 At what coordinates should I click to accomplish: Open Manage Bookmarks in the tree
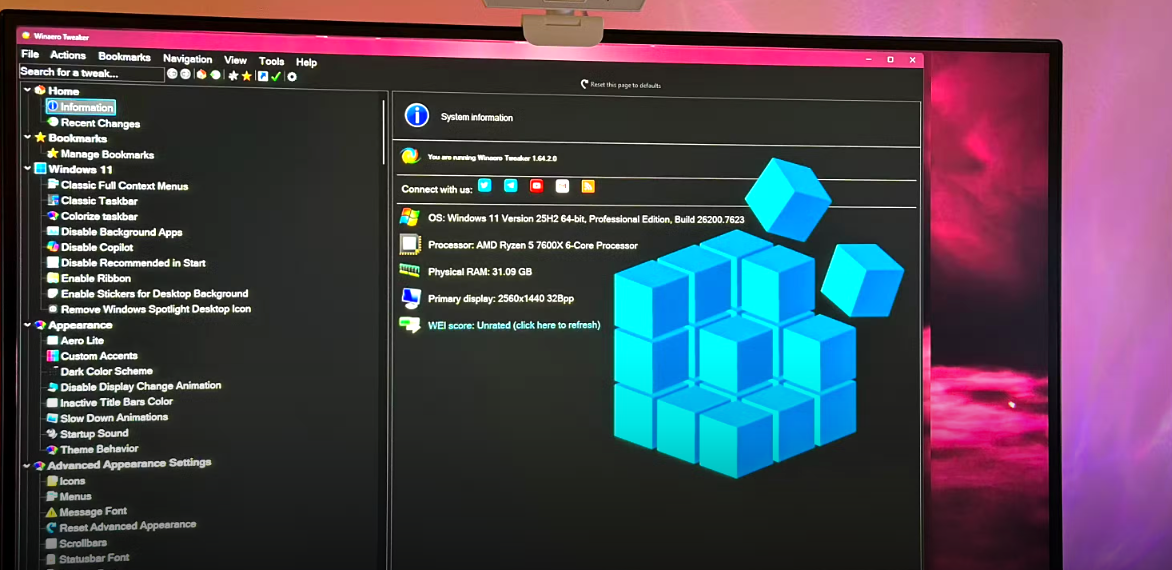107,155
